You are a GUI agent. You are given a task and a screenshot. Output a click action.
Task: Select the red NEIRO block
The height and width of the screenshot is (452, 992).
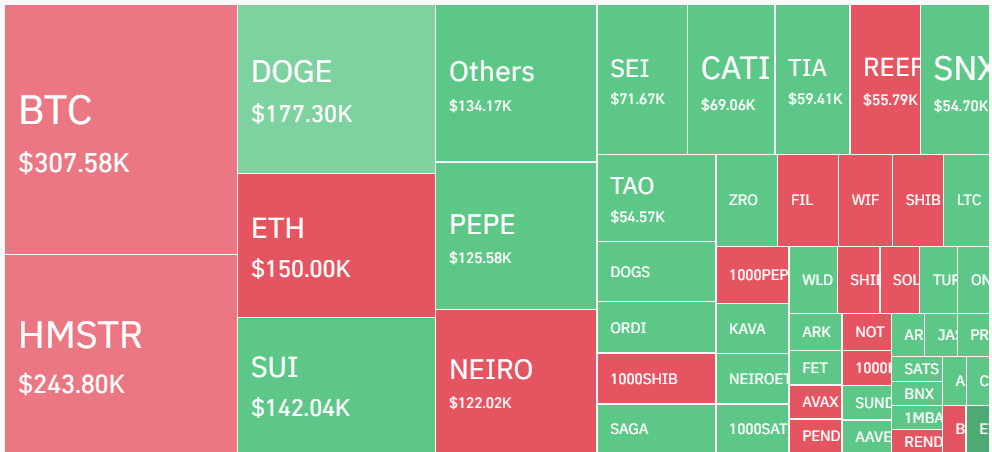tap(515, 381)
